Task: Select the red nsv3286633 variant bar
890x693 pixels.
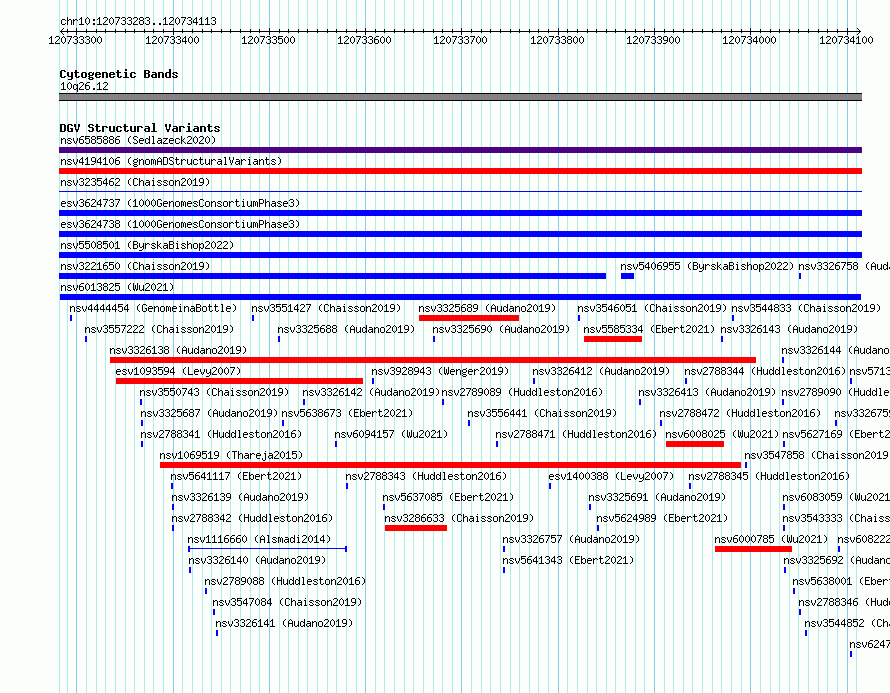Action: tap(416, 528)
